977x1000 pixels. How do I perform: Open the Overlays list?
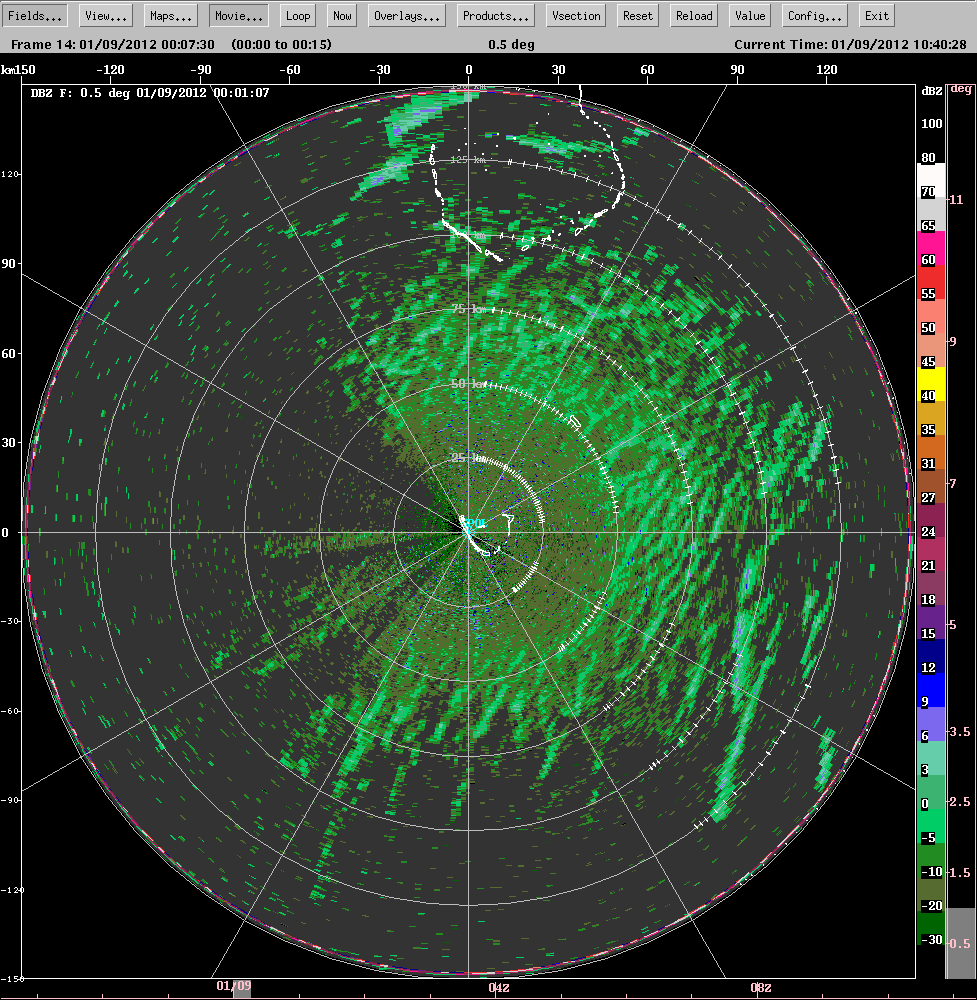coord(406,15)
